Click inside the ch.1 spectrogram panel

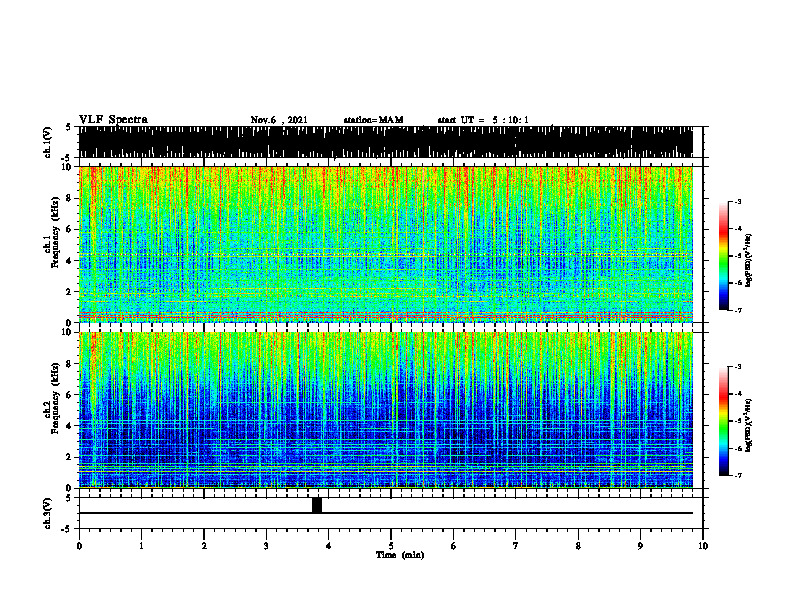(x=386, y=244)
